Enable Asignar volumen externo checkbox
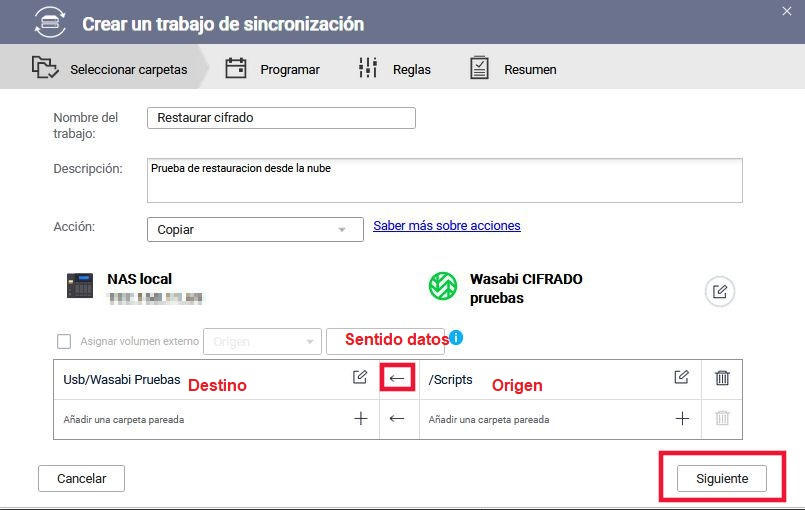Screen dimensions: 805x510 pos(64,341)
